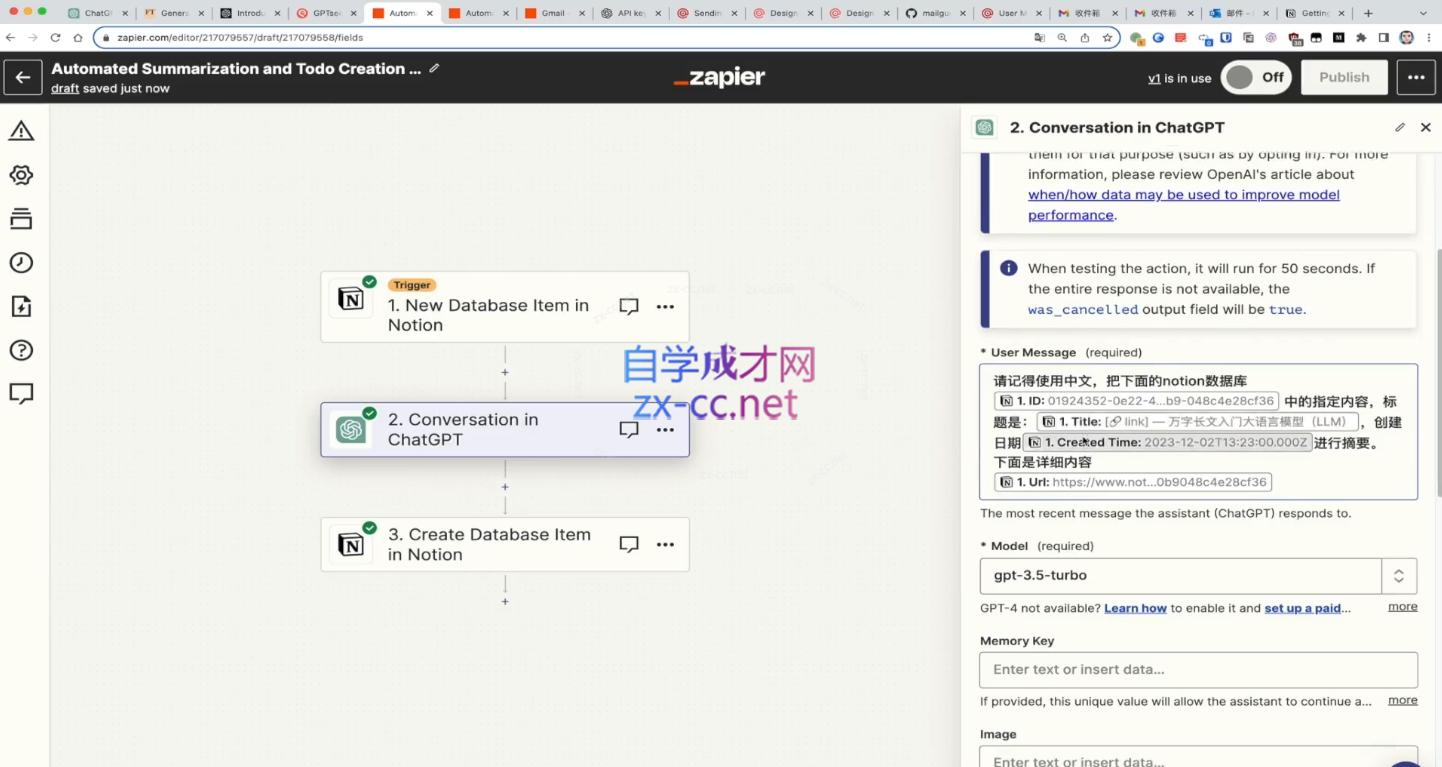Open more options for step 1 Notion trigger
The height and width of the screenshot is (767, 1442).
pos(665,307)
